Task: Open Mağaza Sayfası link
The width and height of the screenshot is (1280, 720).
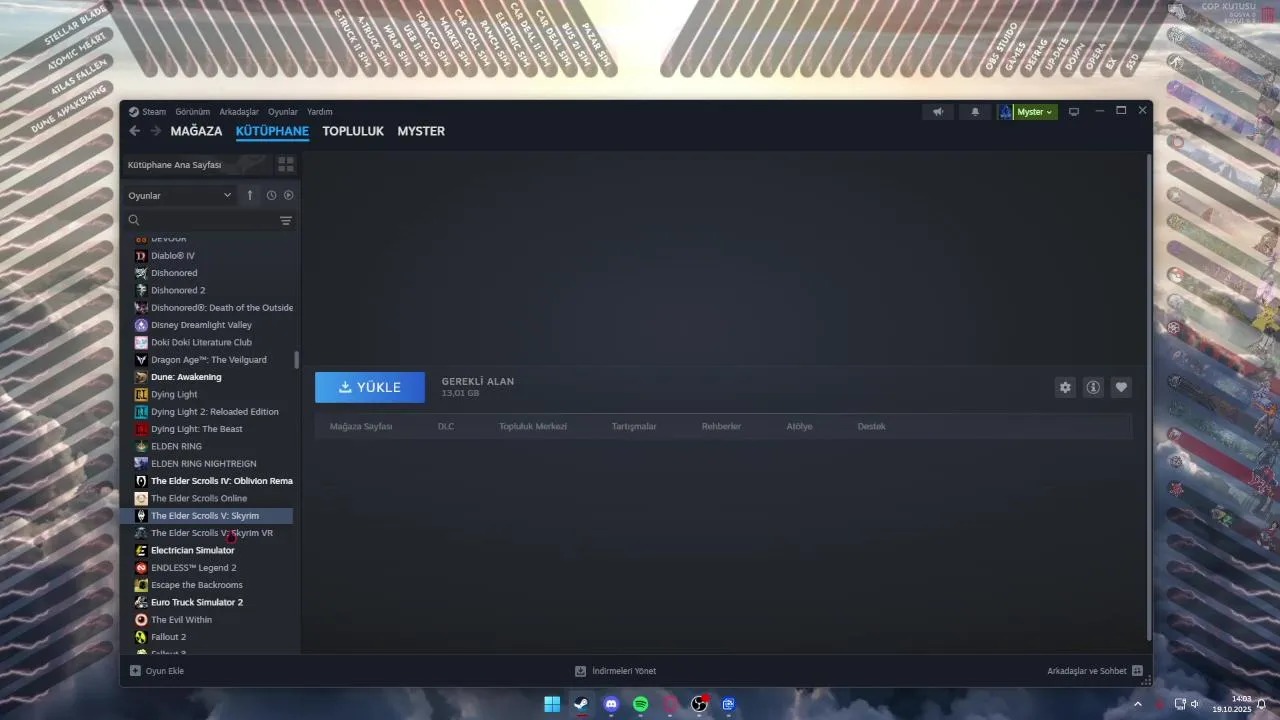Action: click(361, 426)
